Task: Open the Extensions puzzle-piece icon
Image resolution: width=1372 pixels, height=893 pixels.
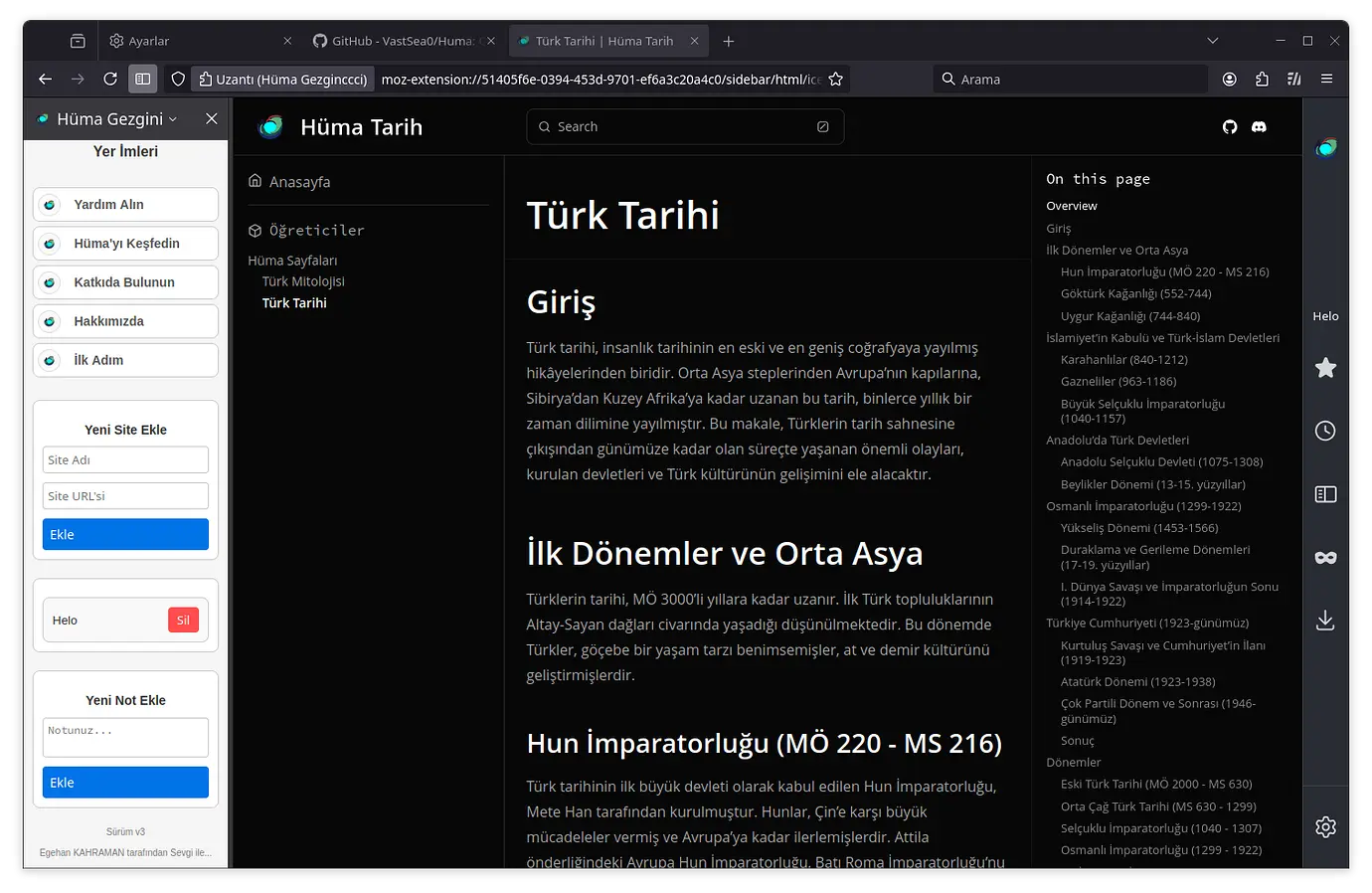Action: 1262,79
